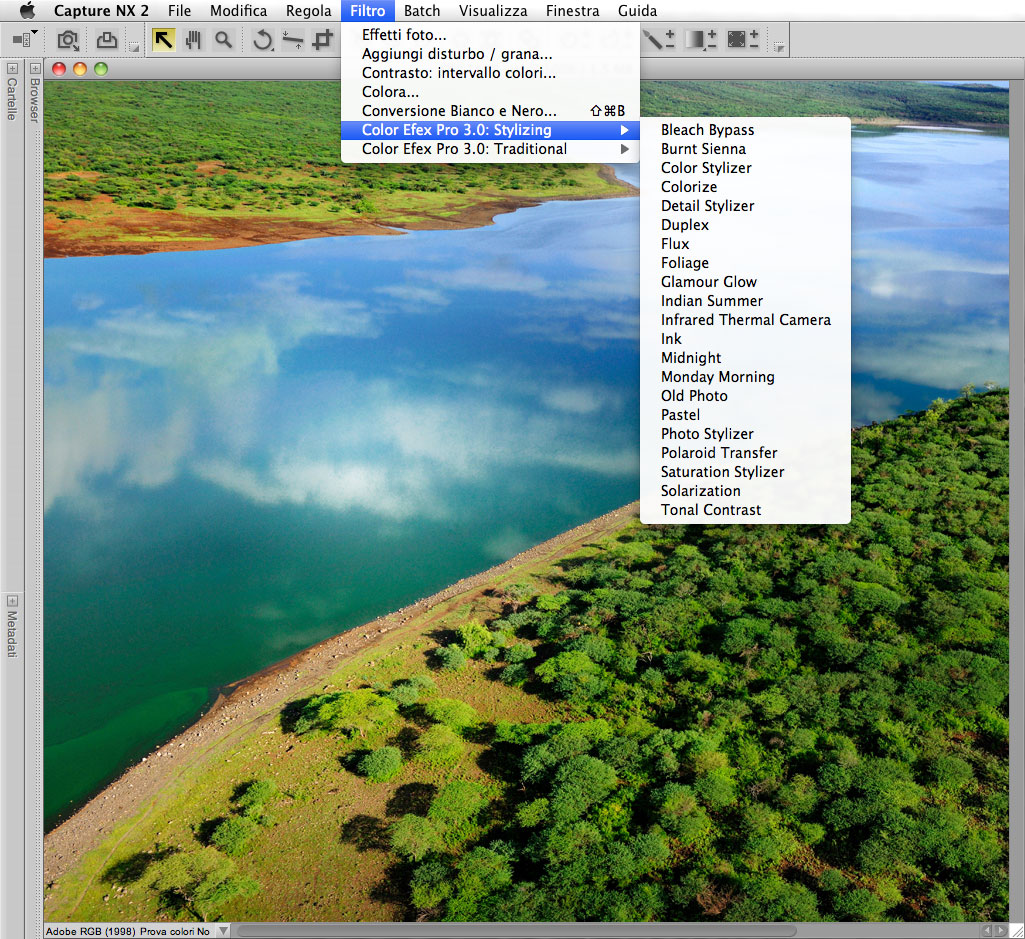The height and width of the screenshot is (939, 1025).
Task: Click the Filtro menu
Action: click(367, 11)
